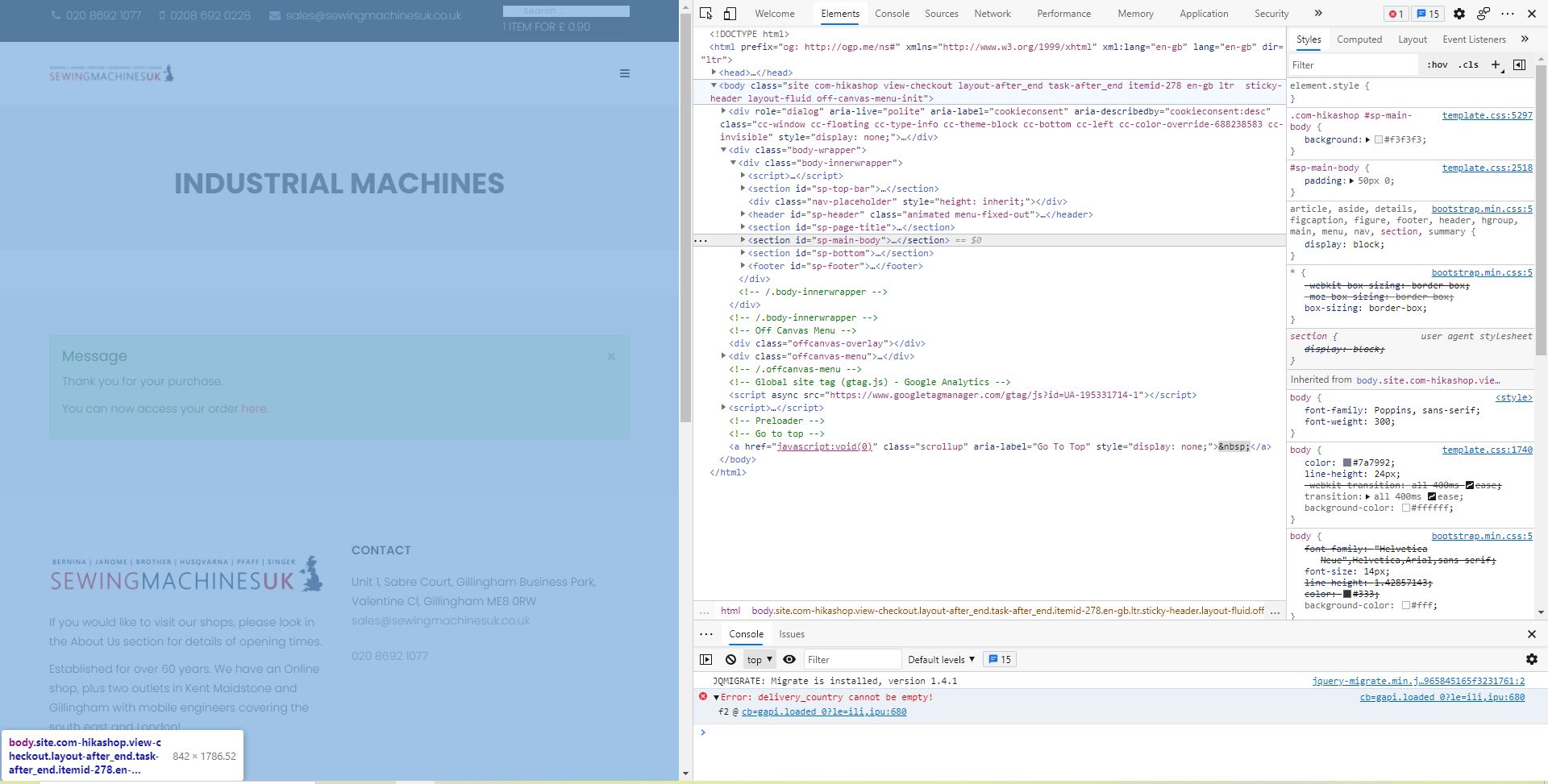Open the website hamburger menu icon
1548x784 pixels.
[x=624, y=73]
